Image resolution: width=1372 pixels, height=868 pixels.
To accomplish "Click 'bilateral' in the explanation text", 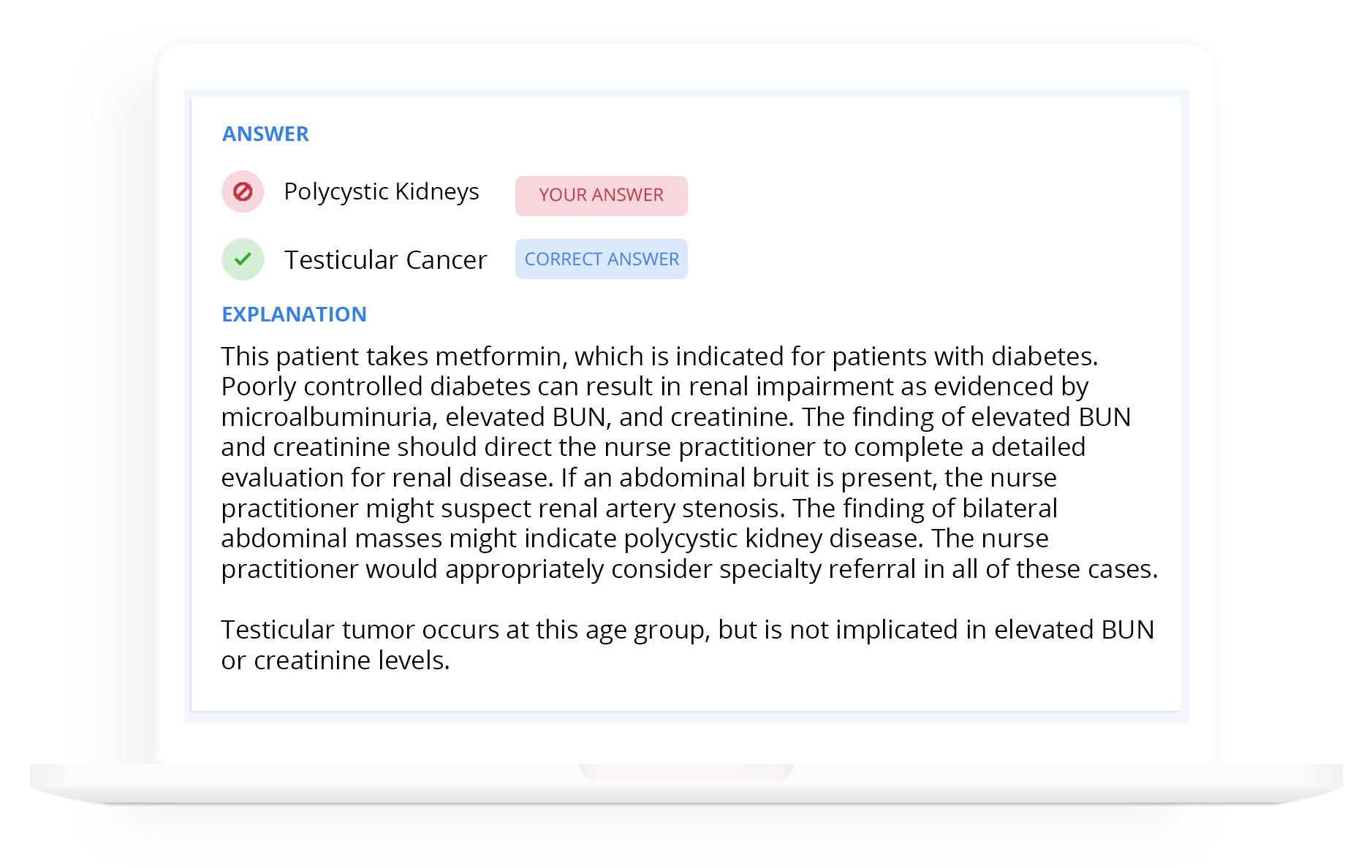I will pos(1009,508).
